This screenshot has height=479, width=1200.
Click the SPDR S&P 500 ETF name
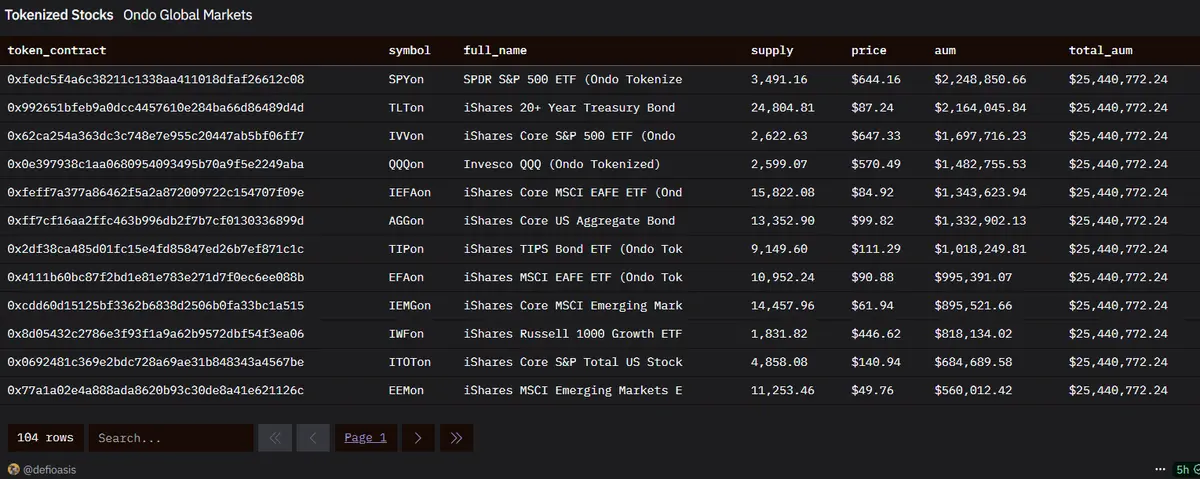click(x=573, y=79)
